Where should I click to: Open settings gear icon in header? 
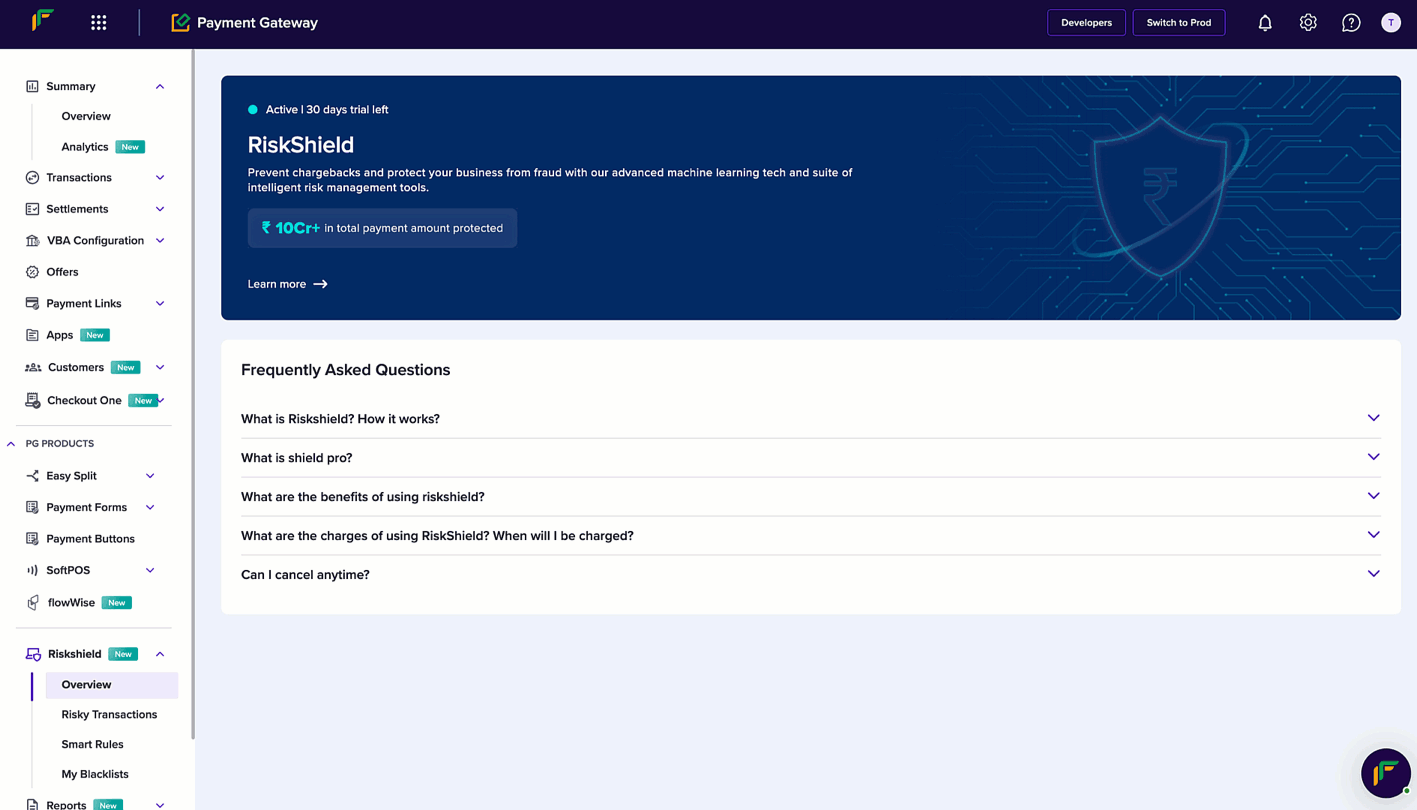1308,22
